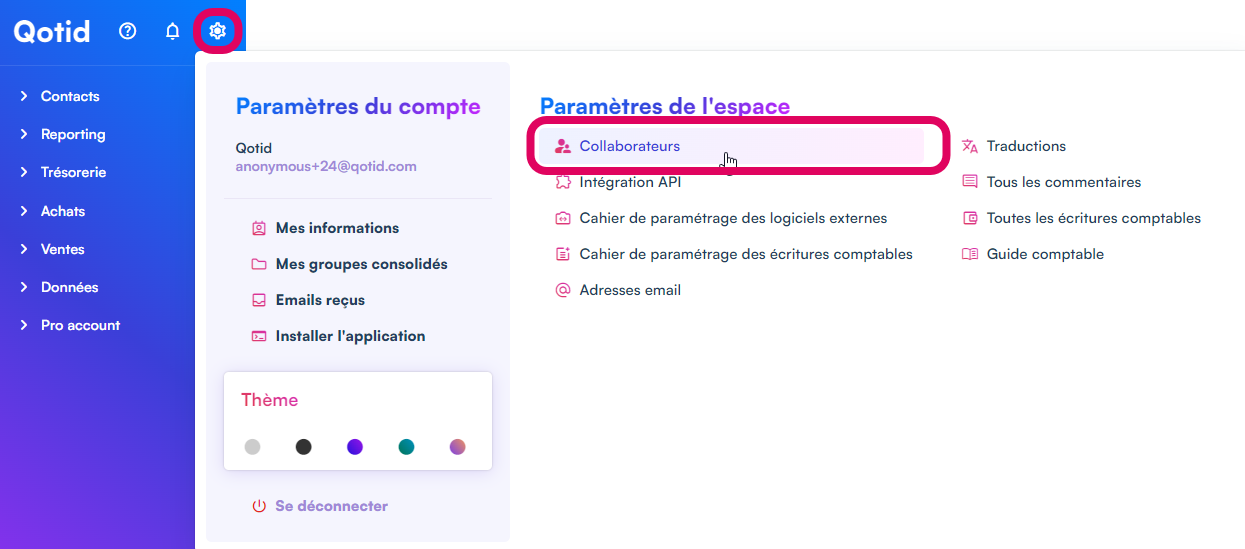
Task: Open the notifications bell icon
Action: click(172, 31)
